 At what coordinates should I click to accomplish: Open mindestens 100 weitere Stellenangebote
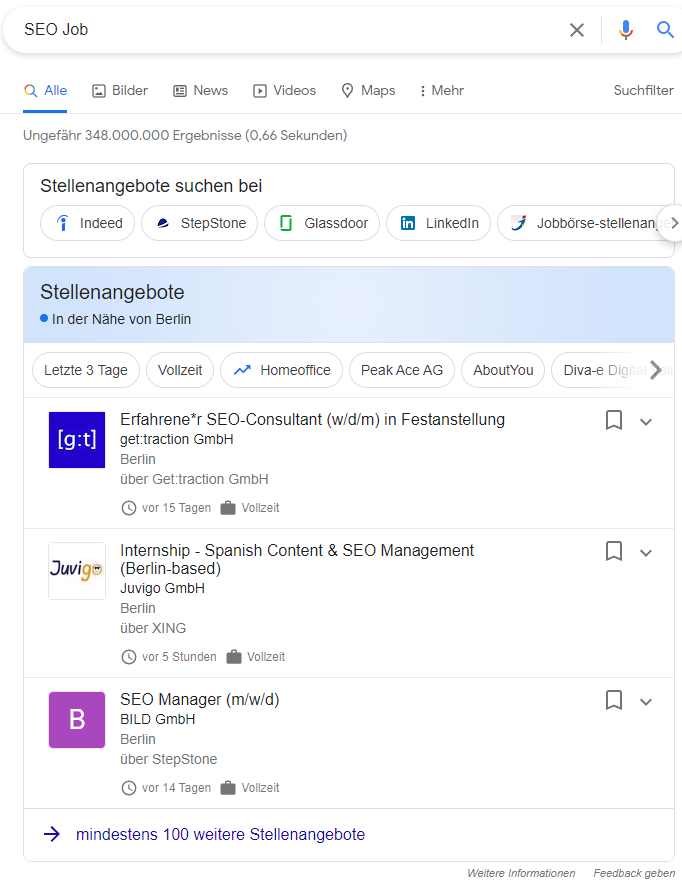(221, 834)
